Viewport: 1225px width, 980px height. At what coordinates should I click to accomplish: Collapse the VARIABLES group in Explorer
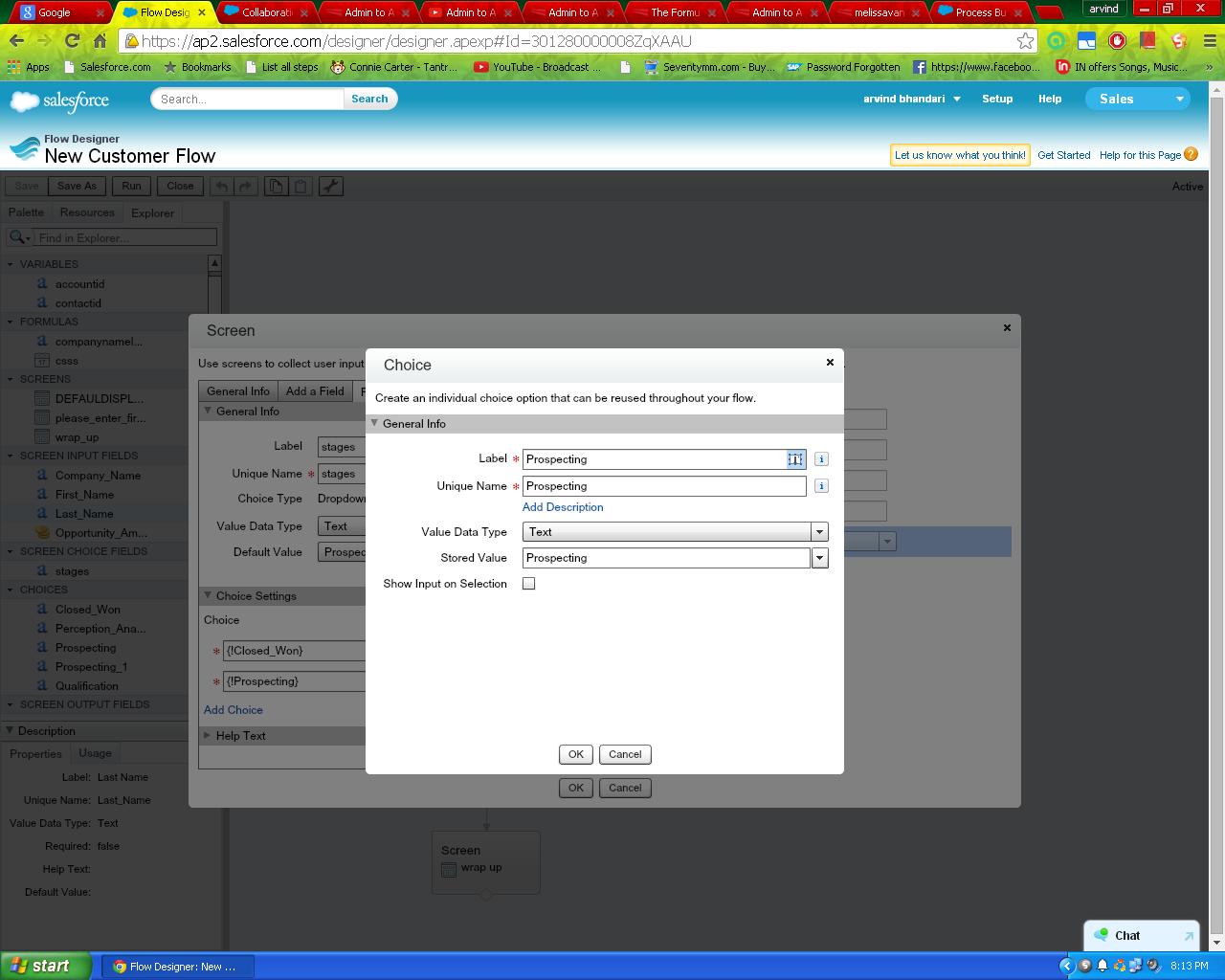coord(11,264)
